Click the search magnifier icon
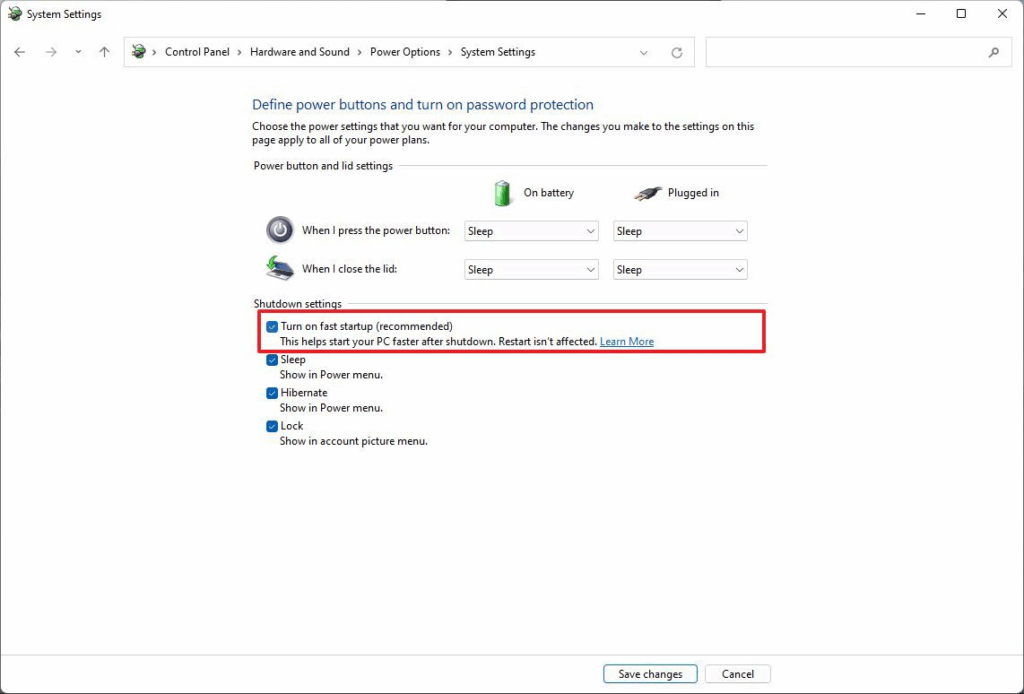Image resolution: width=1024 pixels, height=694 pixels. (993, 52)
